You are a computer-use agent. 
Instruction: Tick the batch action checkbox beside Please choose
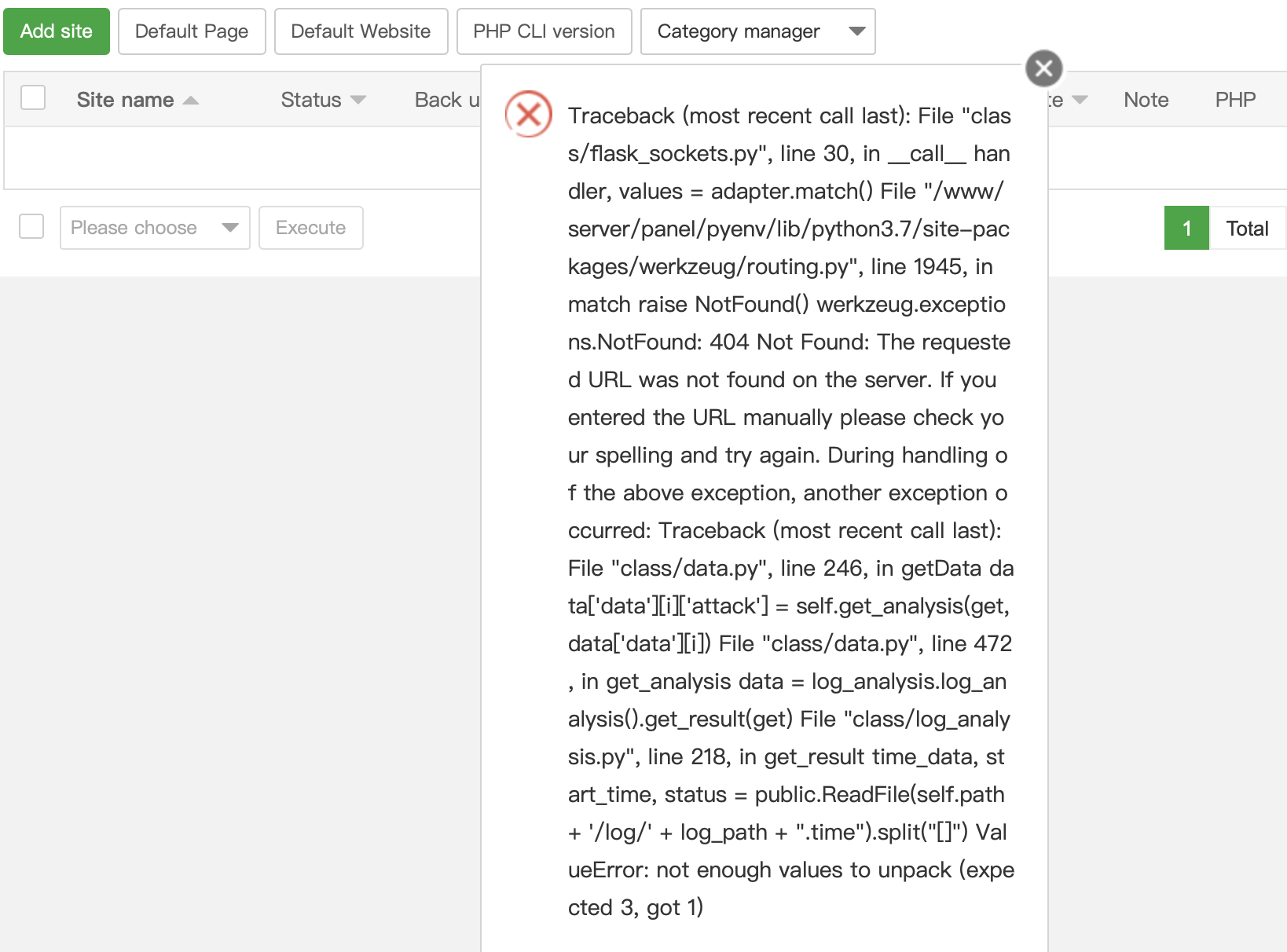pyautogui.click(x=31, y=226)
